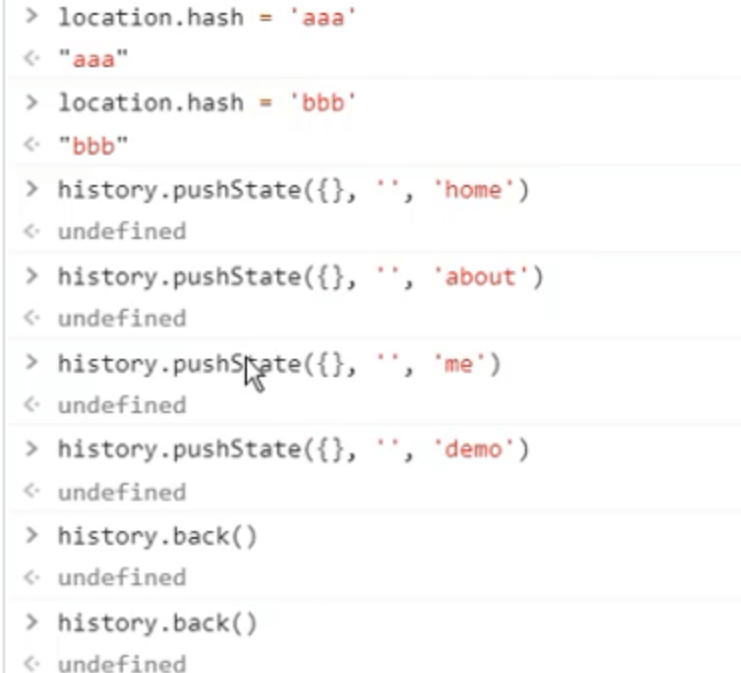Click the input chevron beside first history.back()
This screenshot has height=673, width=741.
[32, 535]
